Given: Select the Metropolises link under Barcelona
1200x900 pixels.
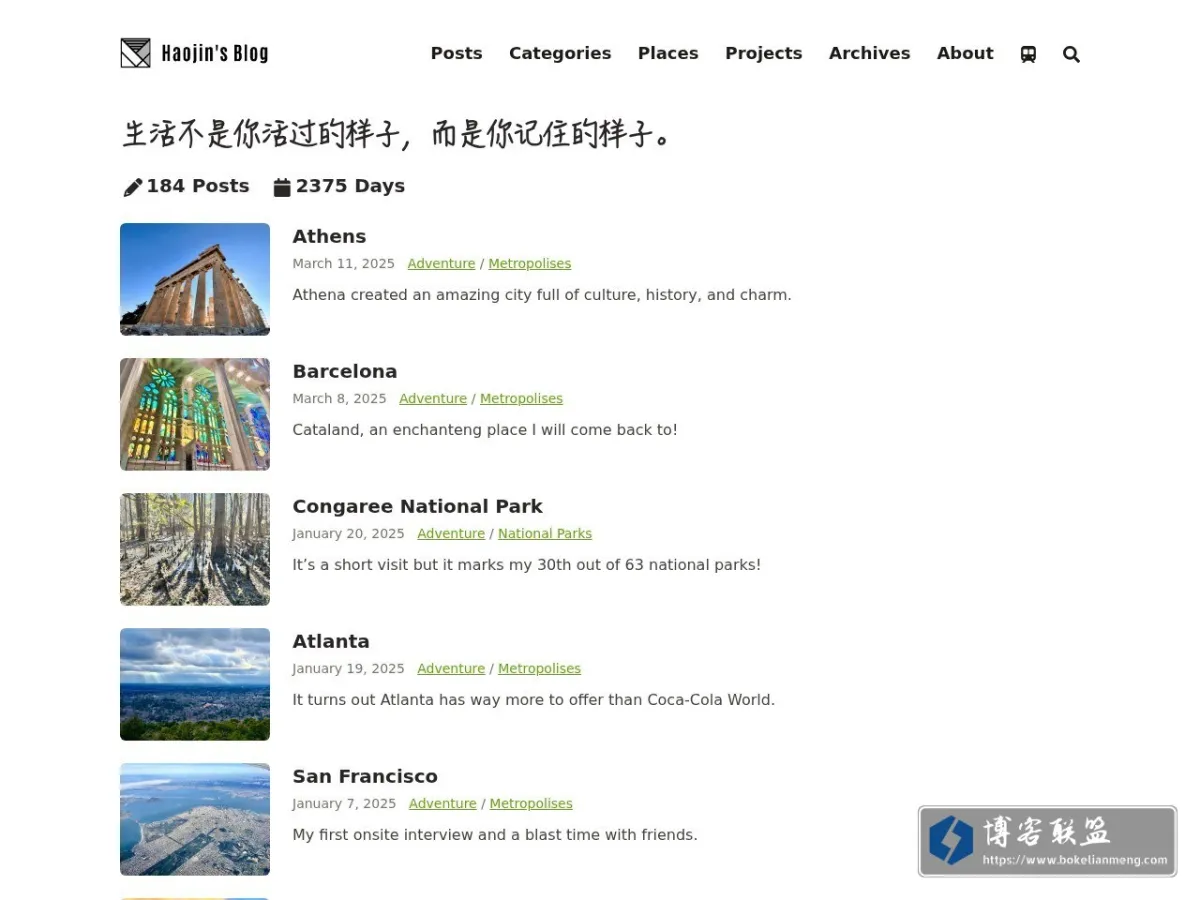Looking at the screenshot, I should pos(521,399).
